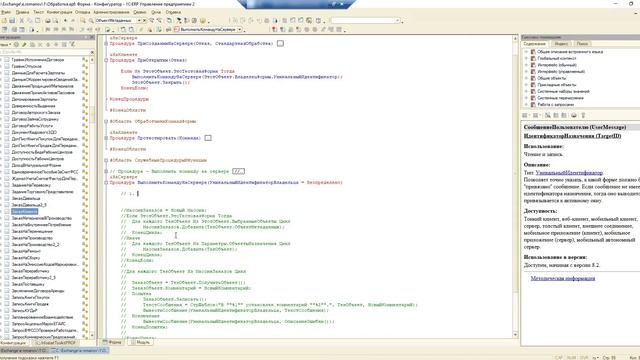
Task: Click the magnifier search icon beside the ОбъектМетаданных field
Action: click(91, 20)
